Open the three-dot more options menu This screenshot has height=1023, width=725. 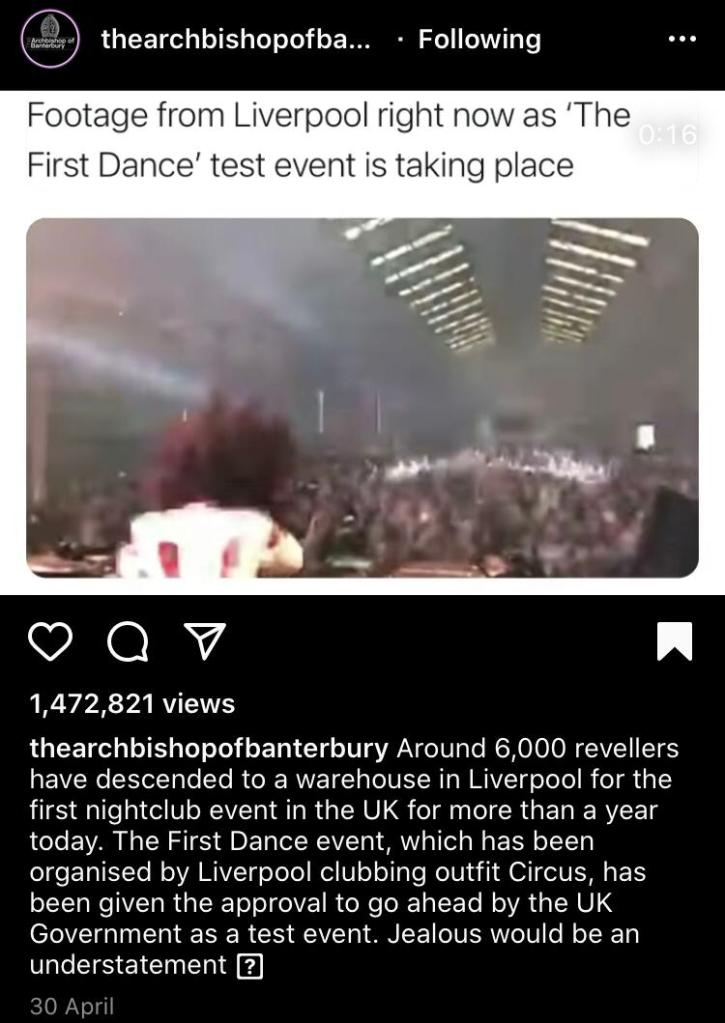click(x=683, y=39)
